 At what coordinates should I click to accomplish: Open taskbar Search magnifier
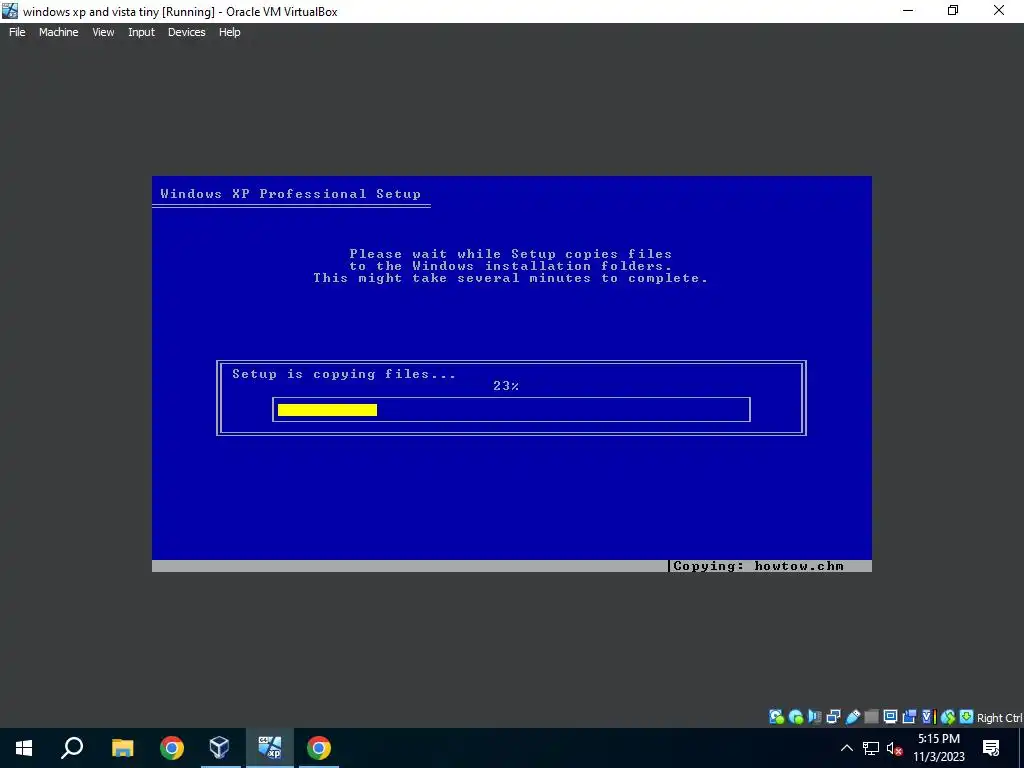click(x=72, y=748)
